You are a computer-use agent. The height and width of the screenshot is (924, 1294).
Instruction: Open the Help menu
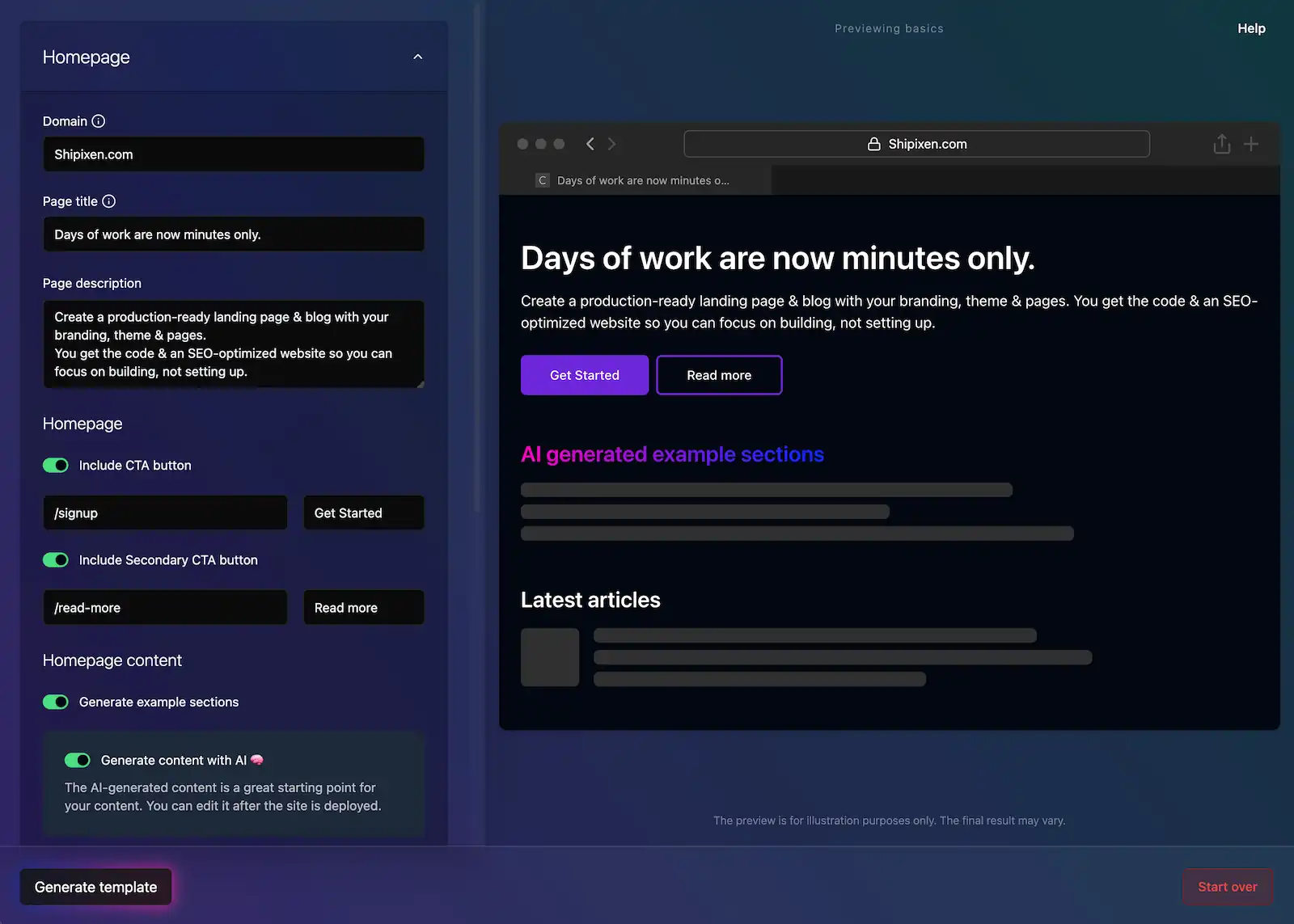click(1251, 28)
